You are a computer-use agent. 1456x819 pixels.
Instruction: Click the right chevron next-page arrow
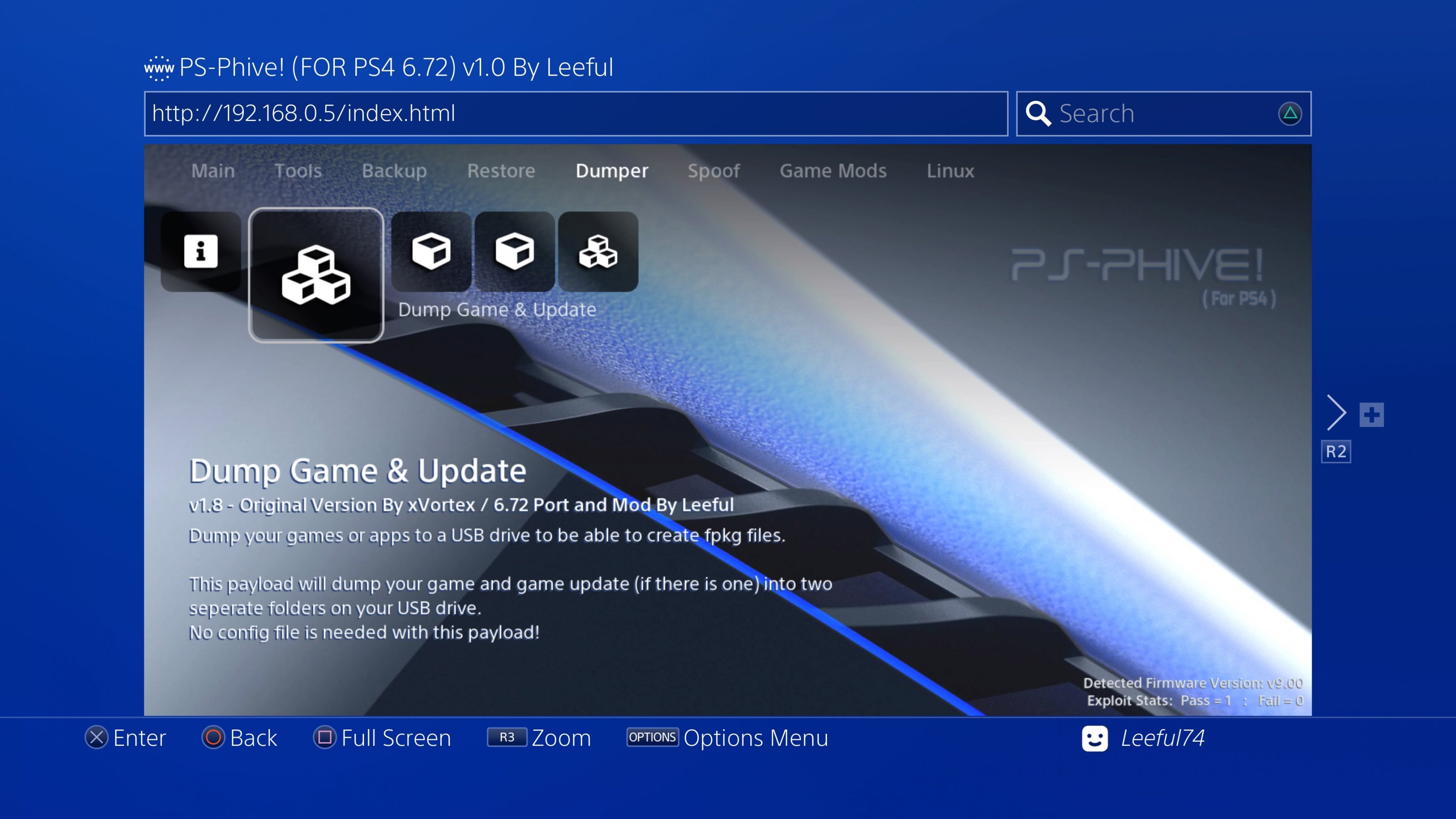[1336, 413]
